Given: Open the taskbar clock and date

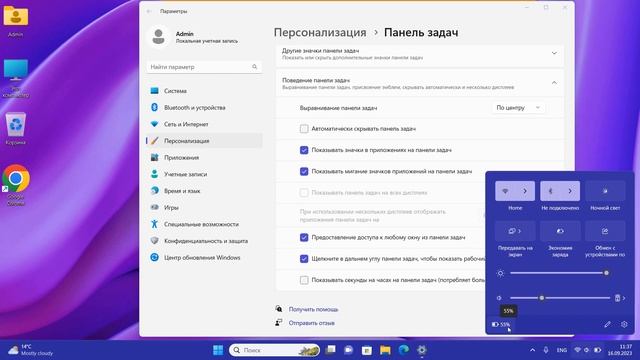Looking at the screenshot, I should pos(620,350).
